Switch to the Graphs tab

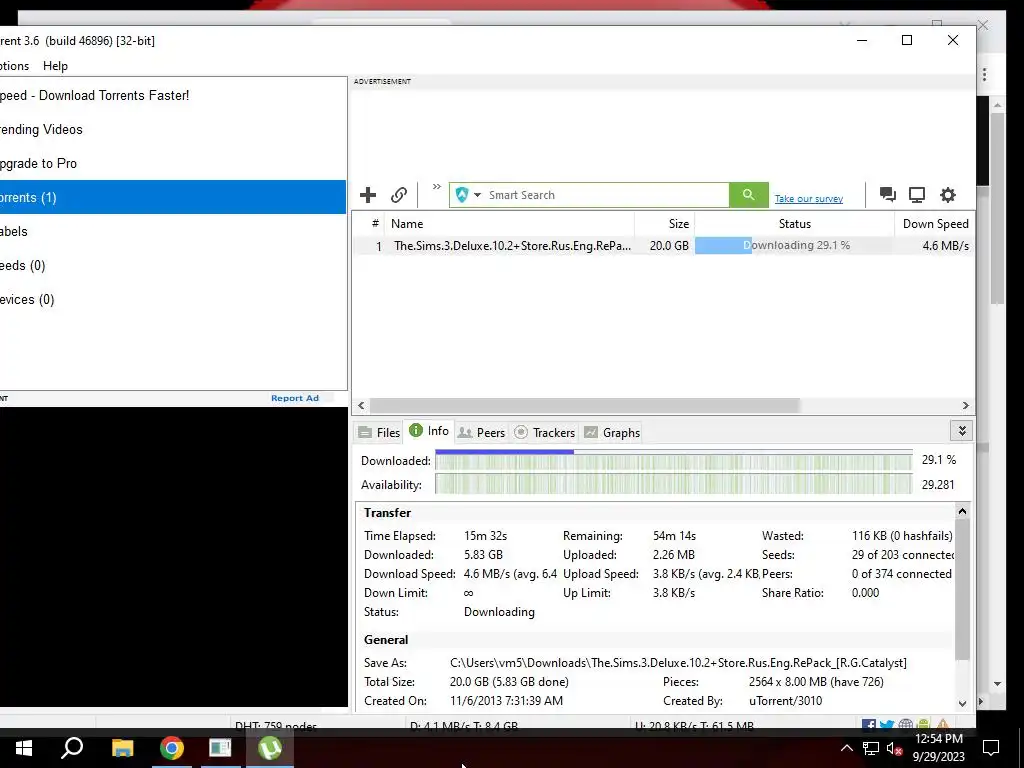pyautogui.click(x=612, y=432)
